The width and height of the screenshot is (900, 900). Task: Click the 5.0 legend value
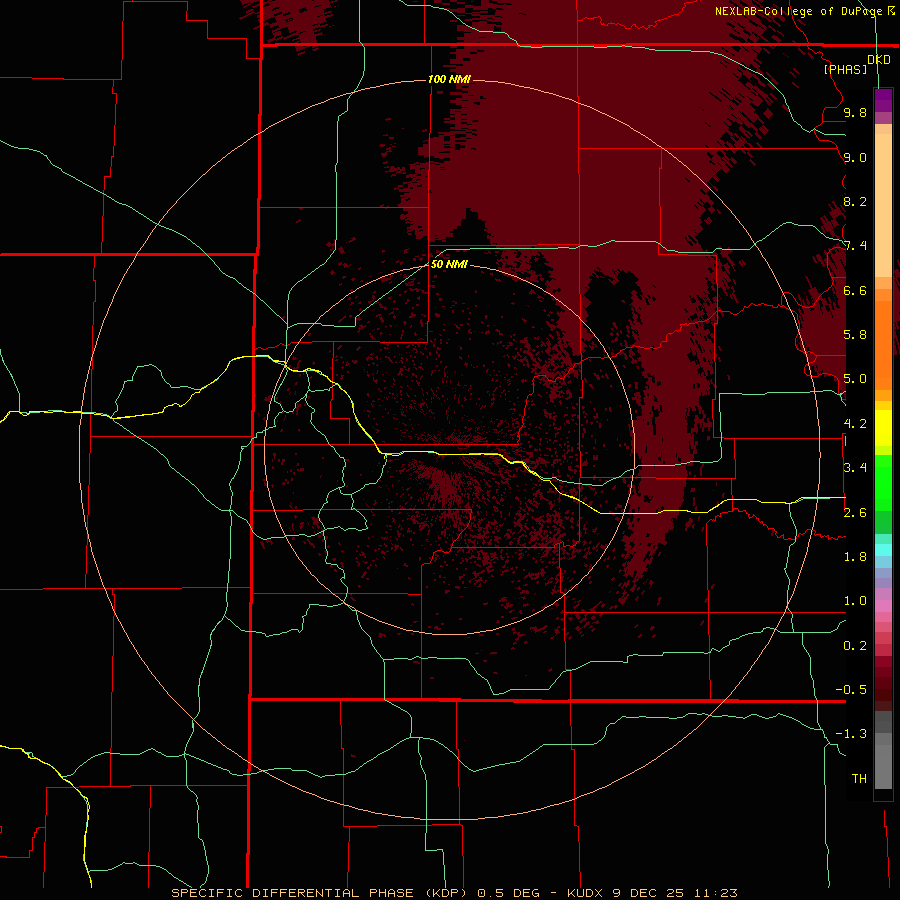coord(855,379)
